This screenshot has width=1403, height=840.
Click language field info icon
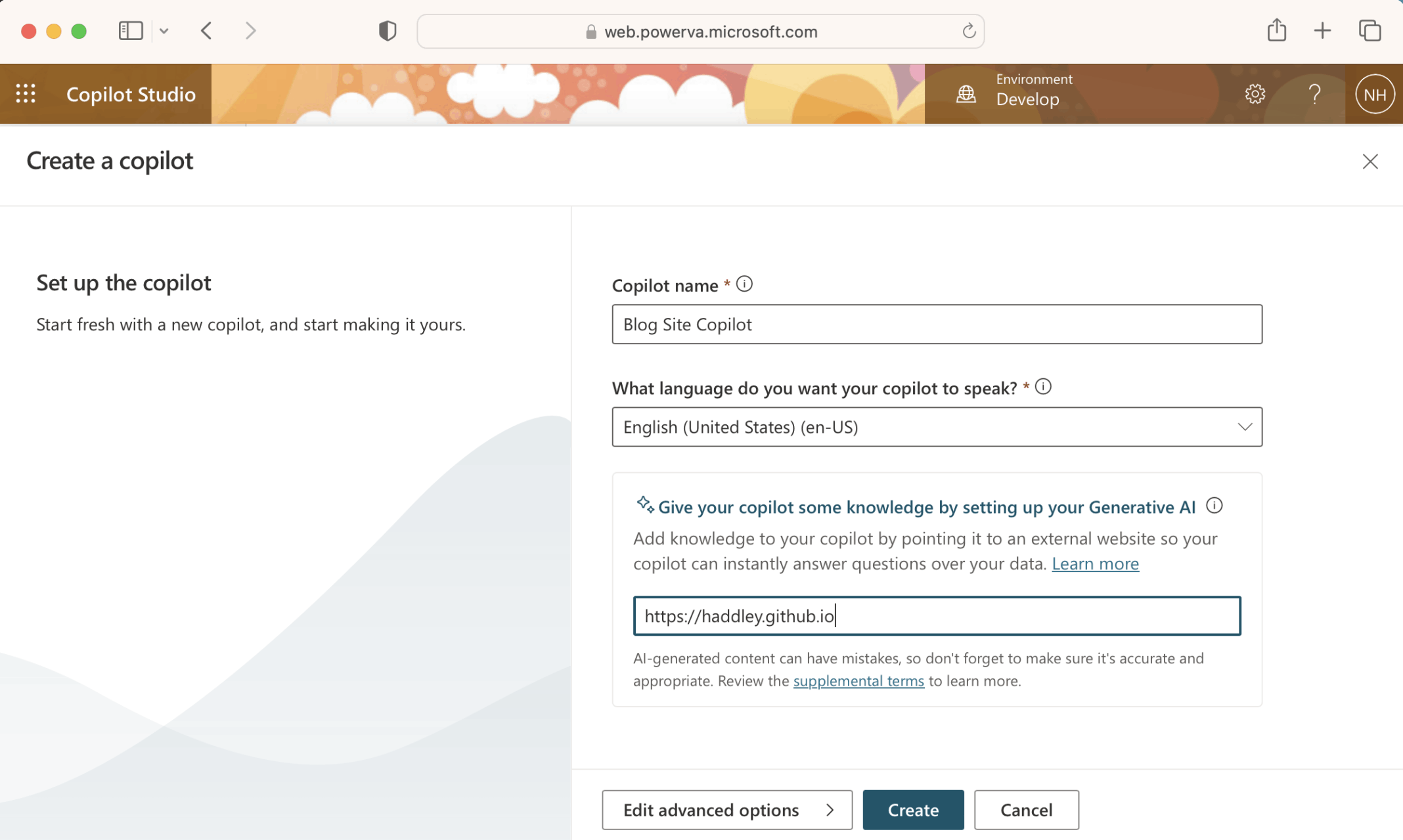[1043, 387]
